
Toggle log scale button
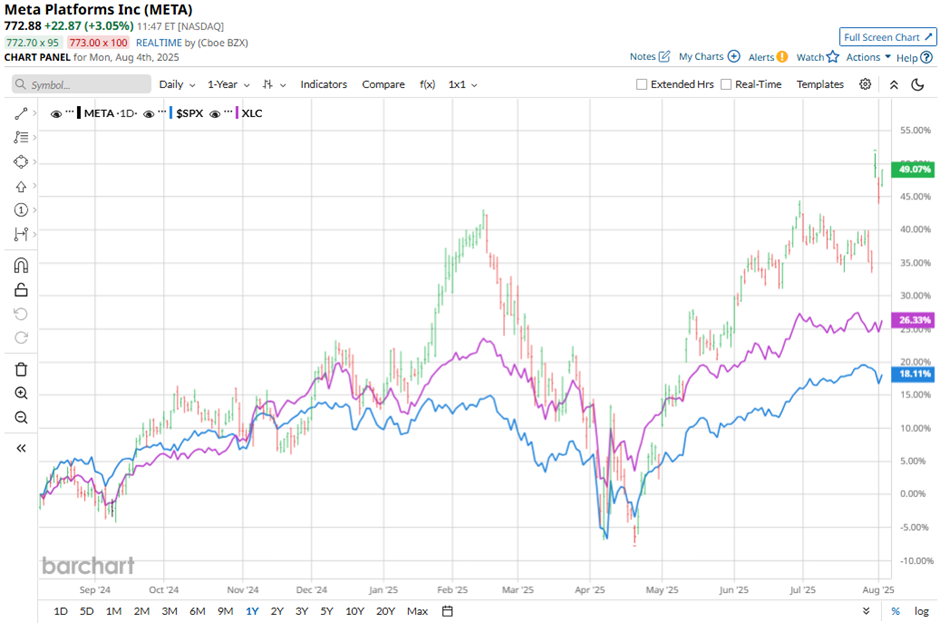[x=921, y=611]
